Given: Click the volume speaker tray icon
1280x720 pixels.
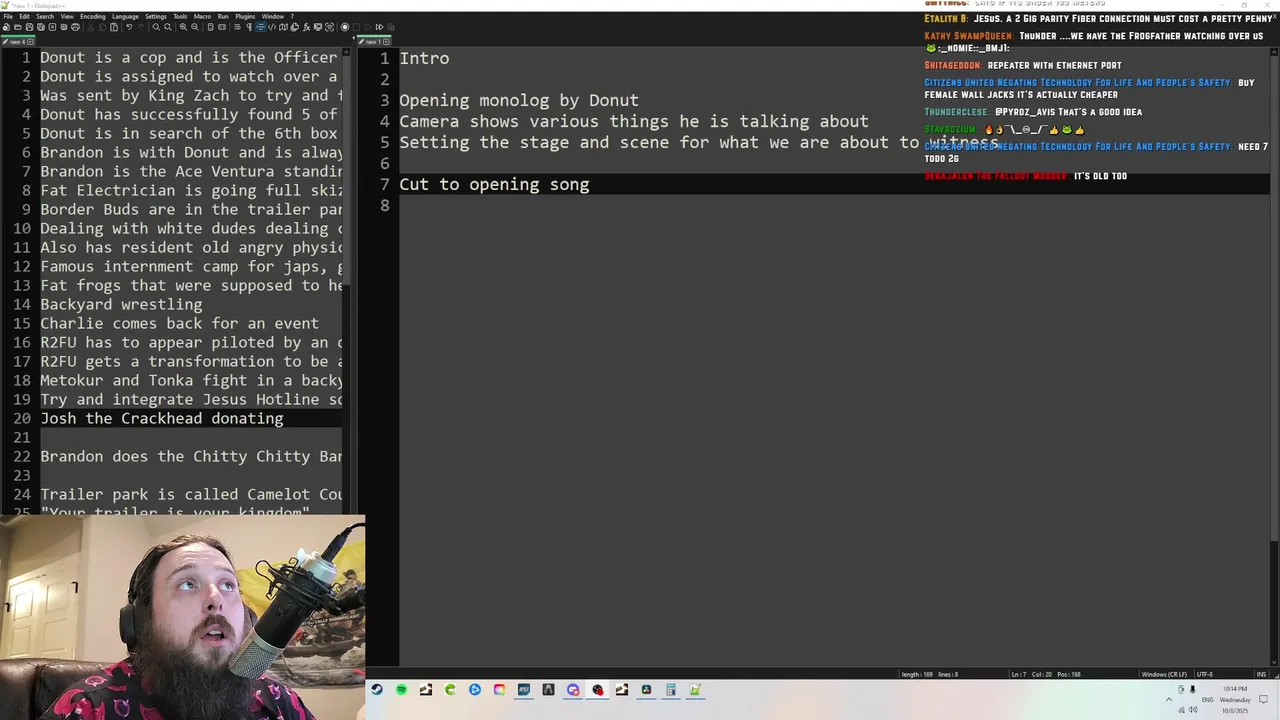Looking at the screenshot, I should pyautogui.click(x=1192, y=709).
